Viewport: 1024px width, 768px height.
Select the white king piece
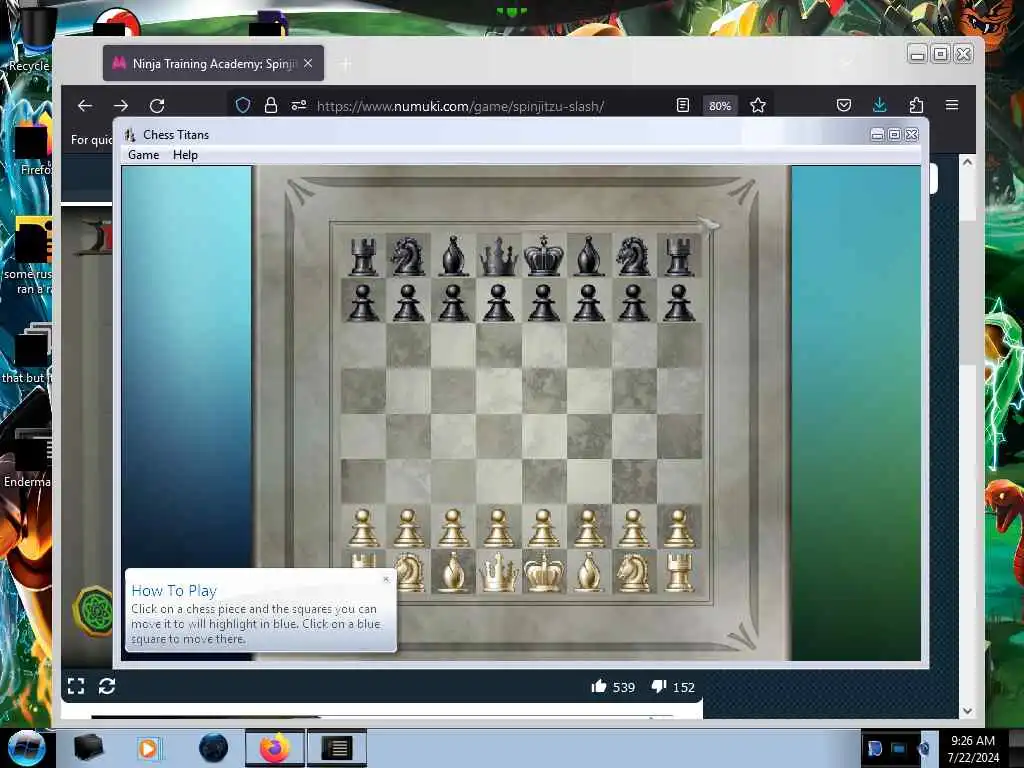pos(543,573)
